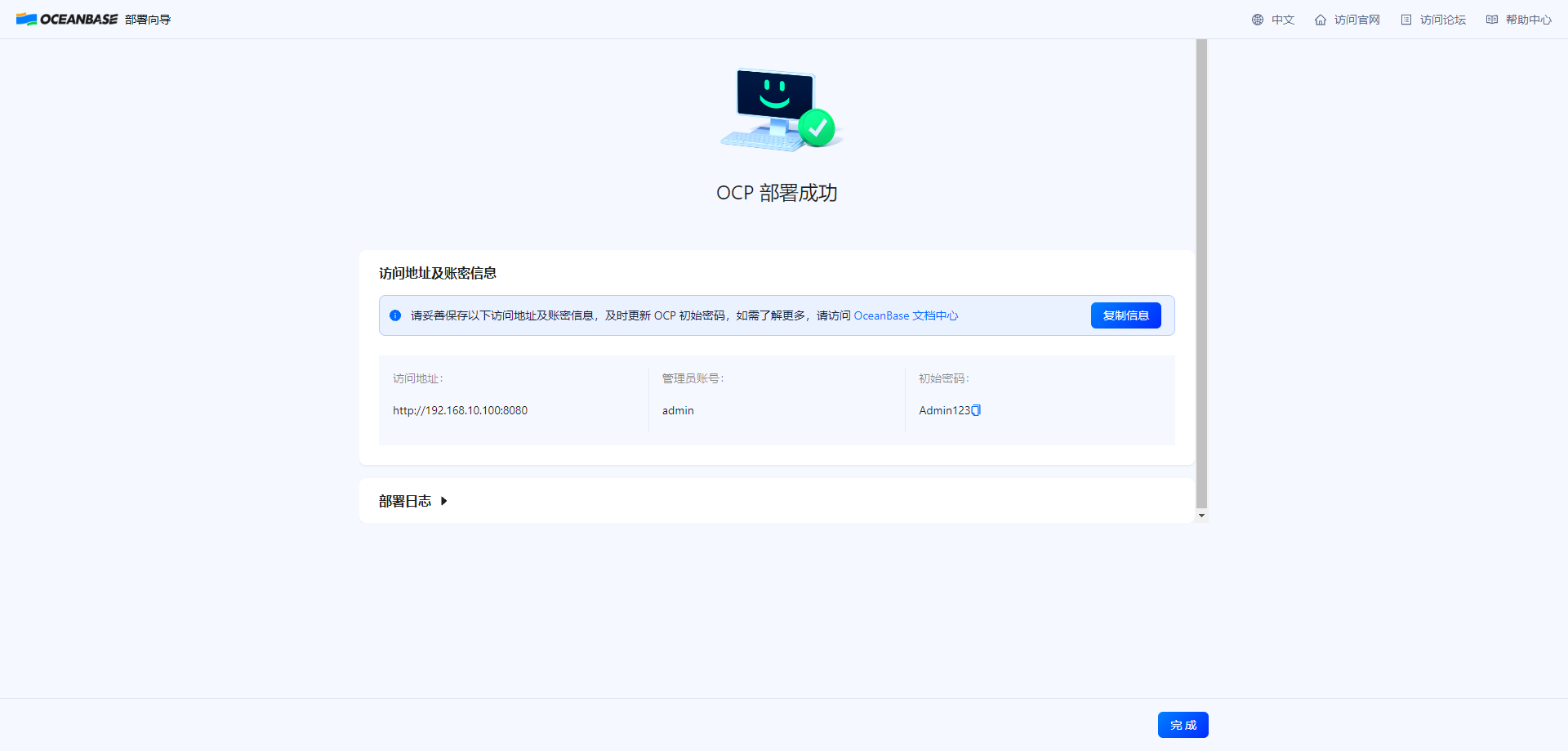Screen dimensions: 1568x751
Task: Click the book icon beside 帮助中心
Action: (x=1492, y=20)
